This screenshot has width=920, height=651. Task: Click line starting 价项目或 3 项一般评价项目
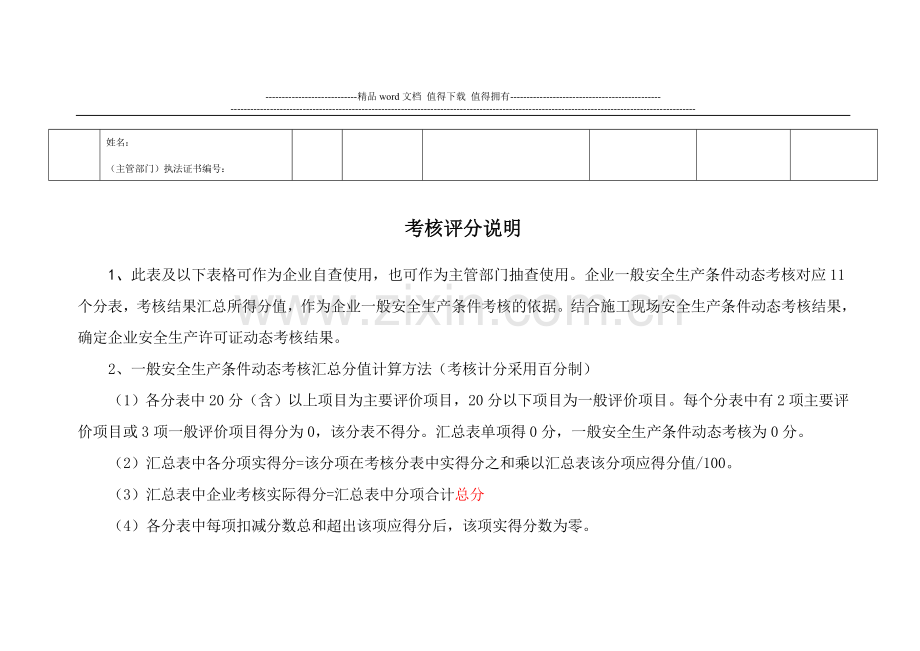443,432
